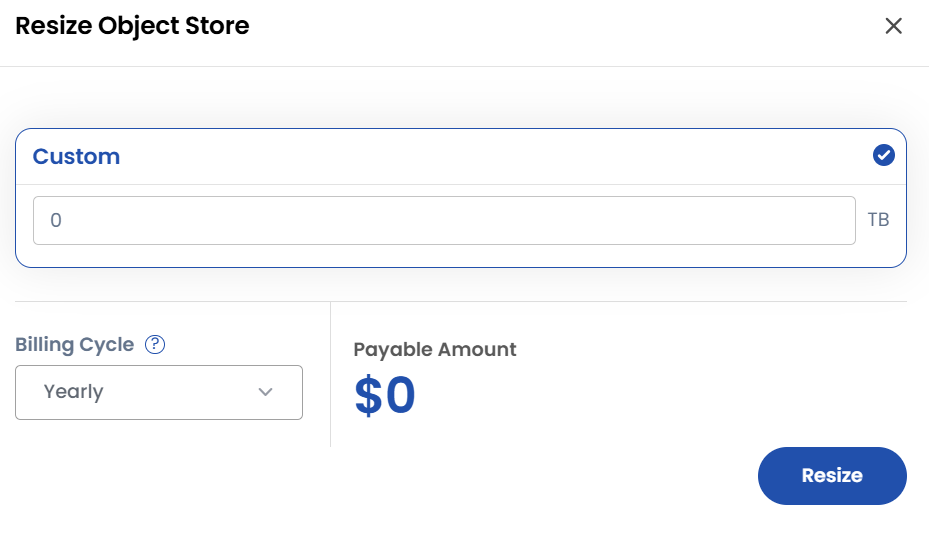Click the Billing Cycle label text
The height and width of the screenshot is (533, 929).
tap(74, 345)
